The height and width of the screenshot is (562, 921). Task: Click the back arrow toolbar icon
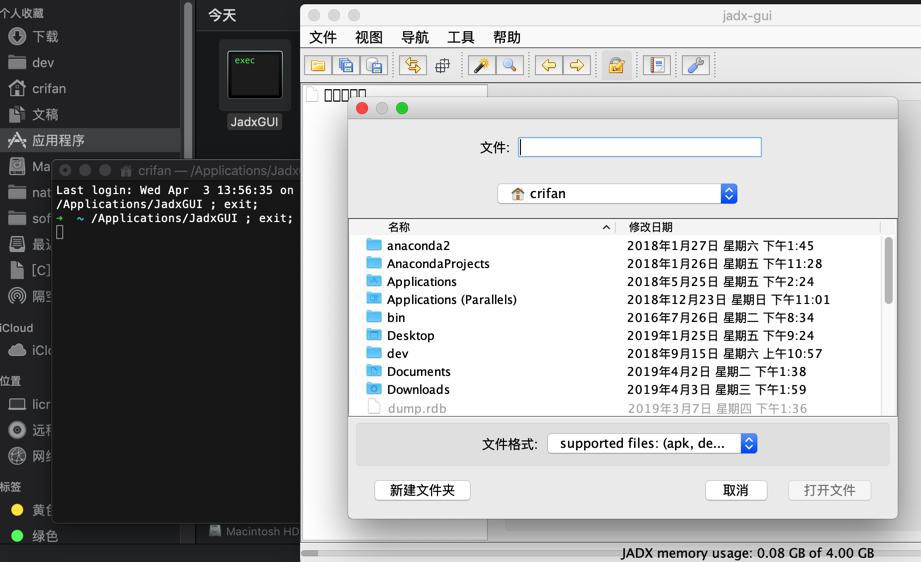pos(549,65)
